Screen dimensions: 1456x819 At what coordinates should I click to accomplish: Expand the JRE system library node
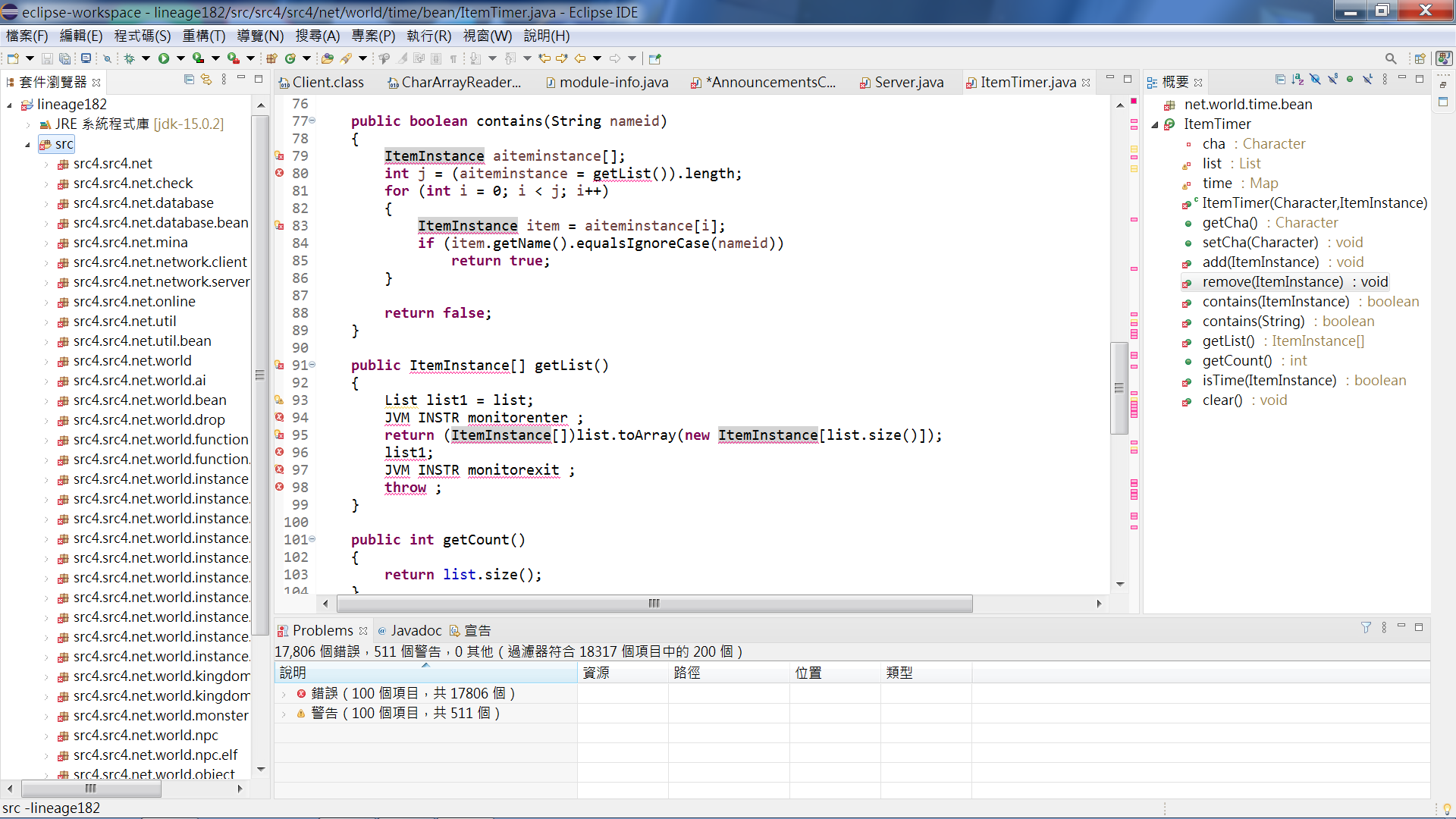(x=28, y=125)
